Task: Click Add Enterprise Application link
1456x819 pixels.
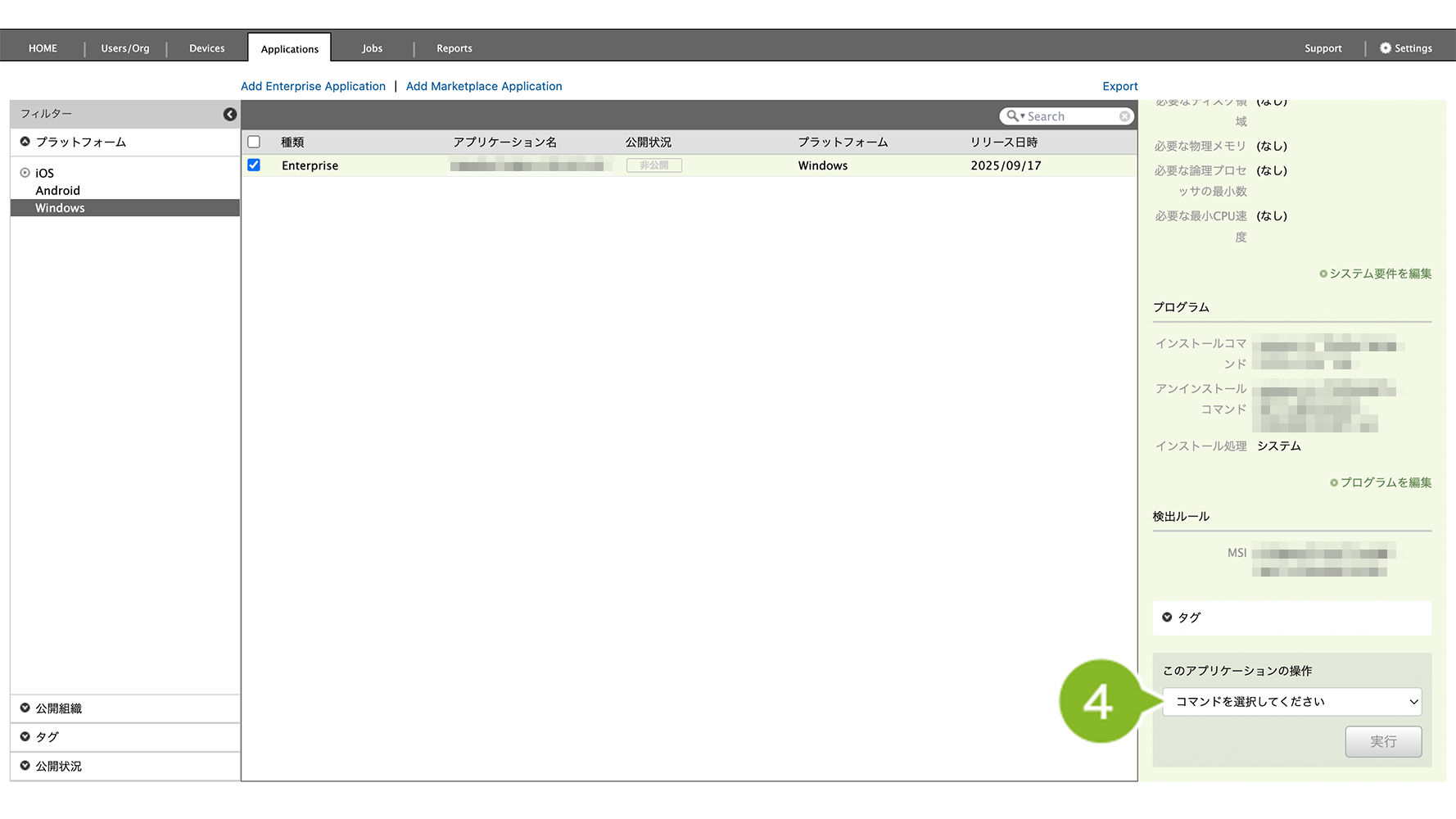Action: coord(313,86)
